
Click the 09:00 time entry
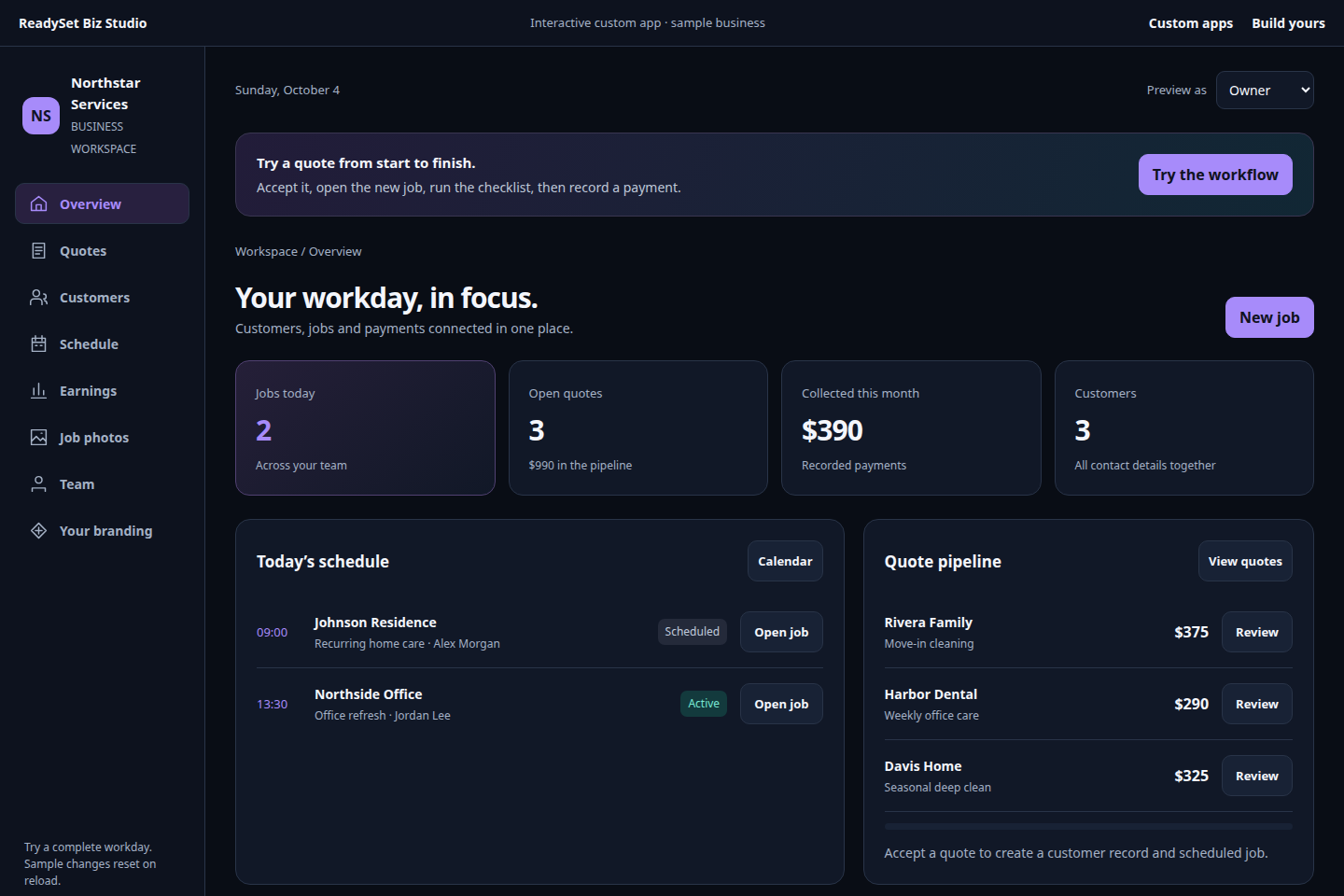tap(272, 632)
